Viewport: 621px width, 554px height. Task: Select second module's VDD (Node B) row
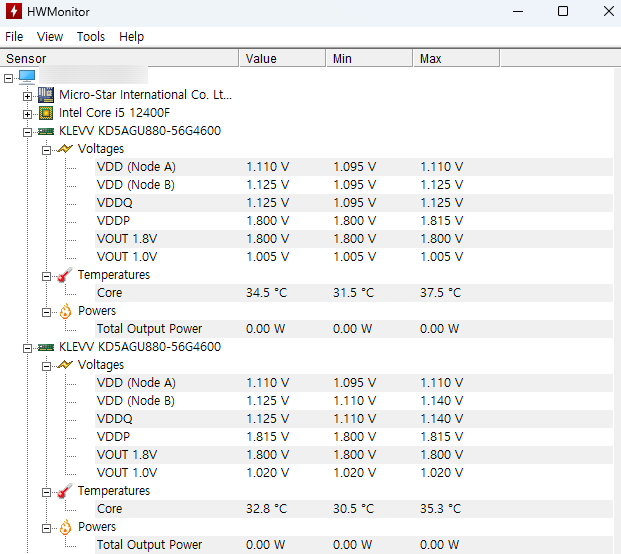pos(354,401)
